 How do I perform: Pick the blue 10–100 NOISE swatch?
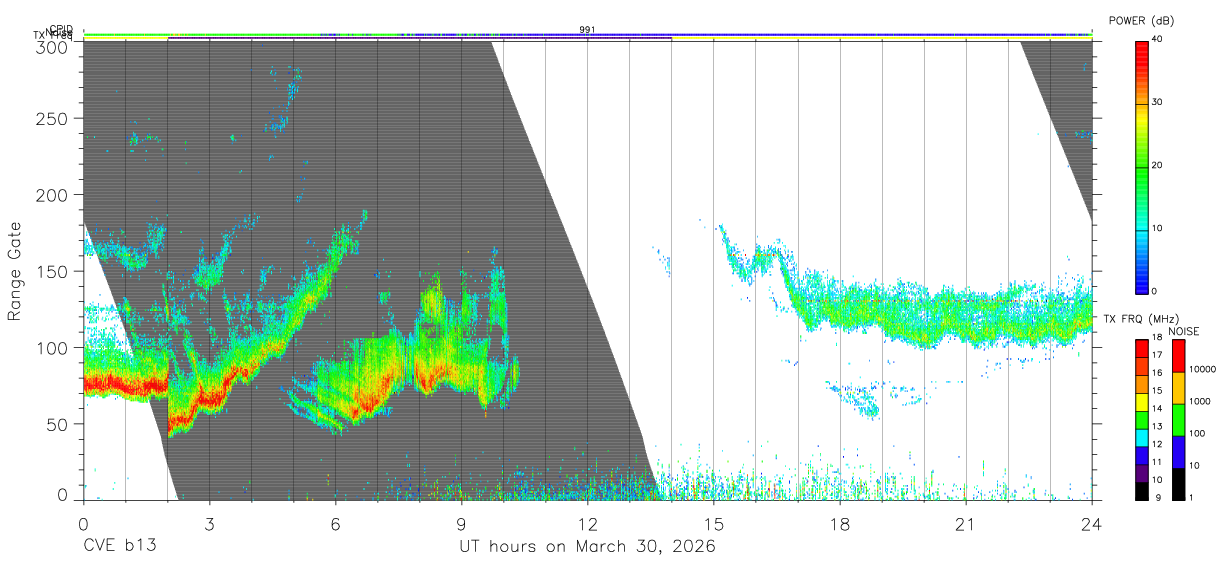click(1178, 452)
